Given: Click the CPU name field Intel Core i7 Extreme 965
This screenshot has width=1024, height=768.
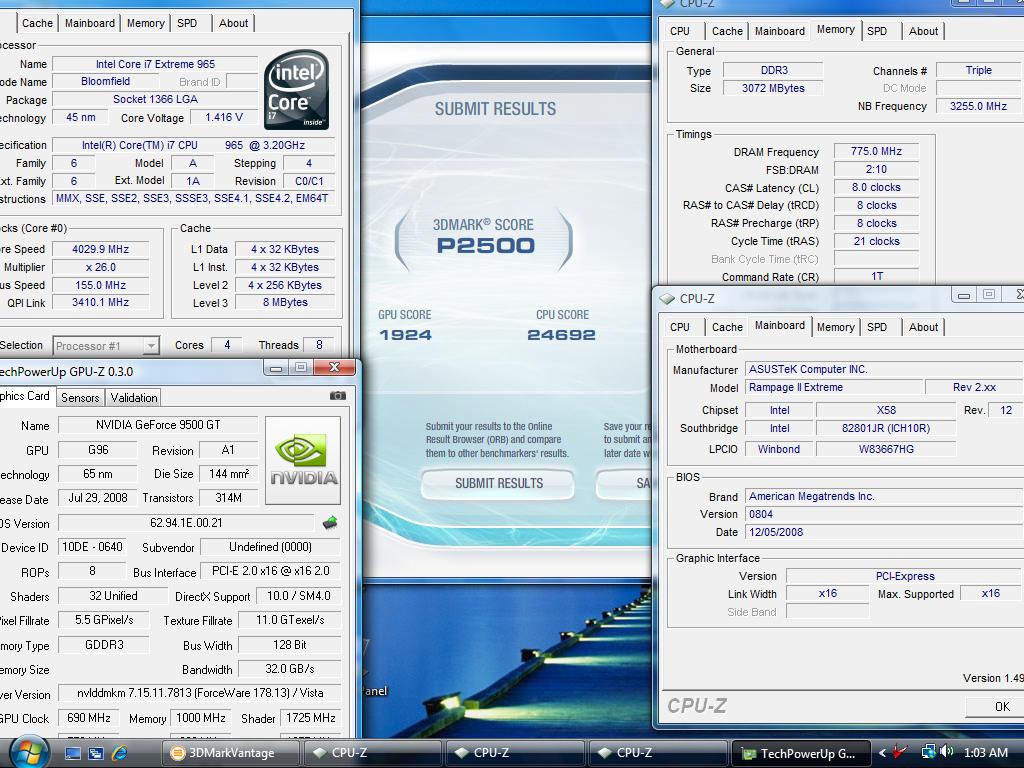Looking at the screenshot, I should click(155, 64).
